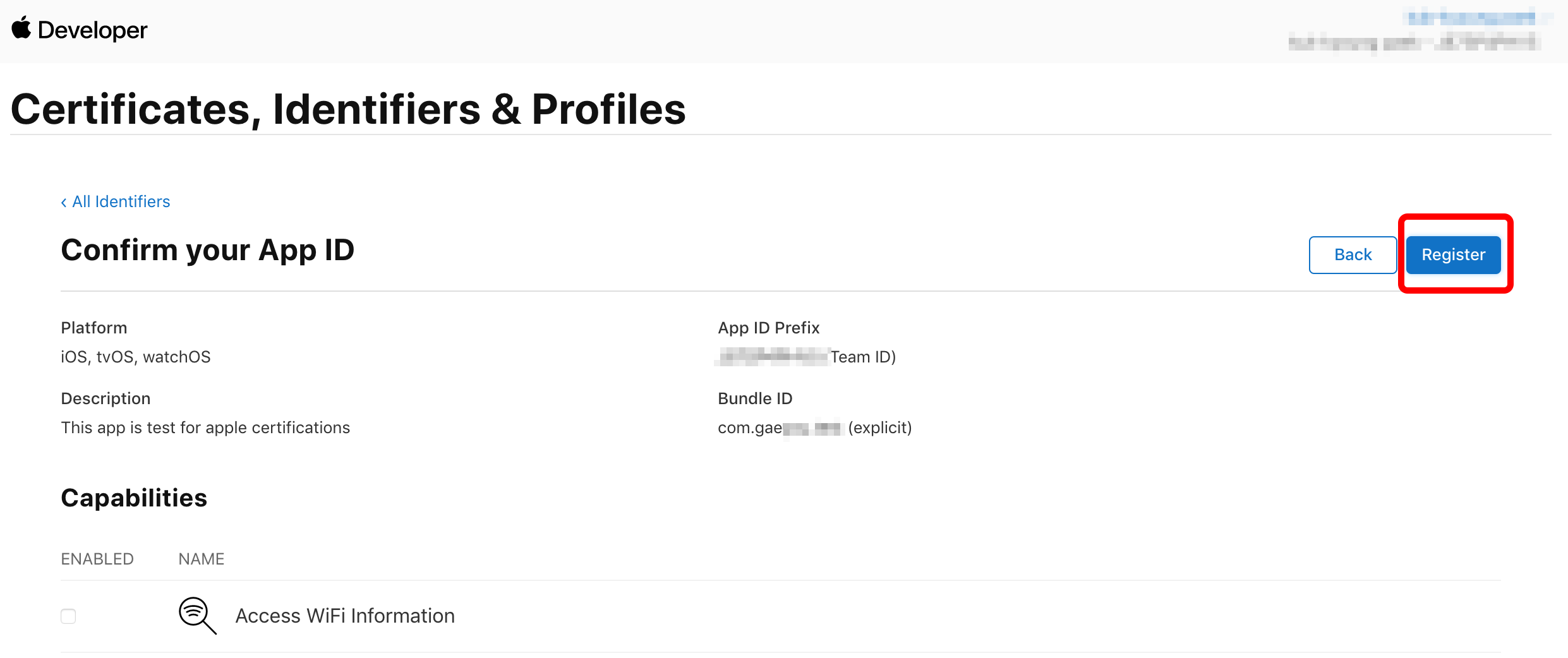Click the chevron before All Identifiers
Screen dimensions: 1568x658
[x=64, y=202]
